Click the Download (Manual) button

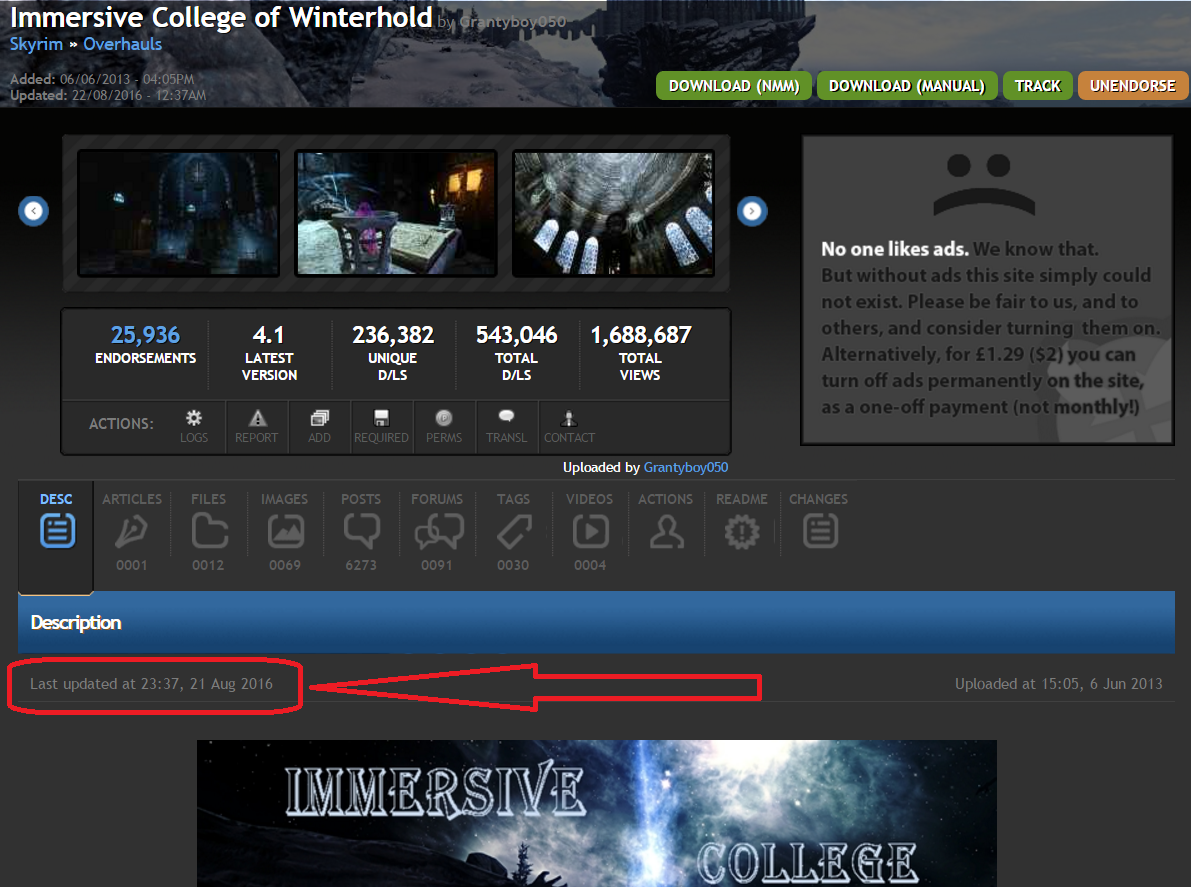coord(907,86)
